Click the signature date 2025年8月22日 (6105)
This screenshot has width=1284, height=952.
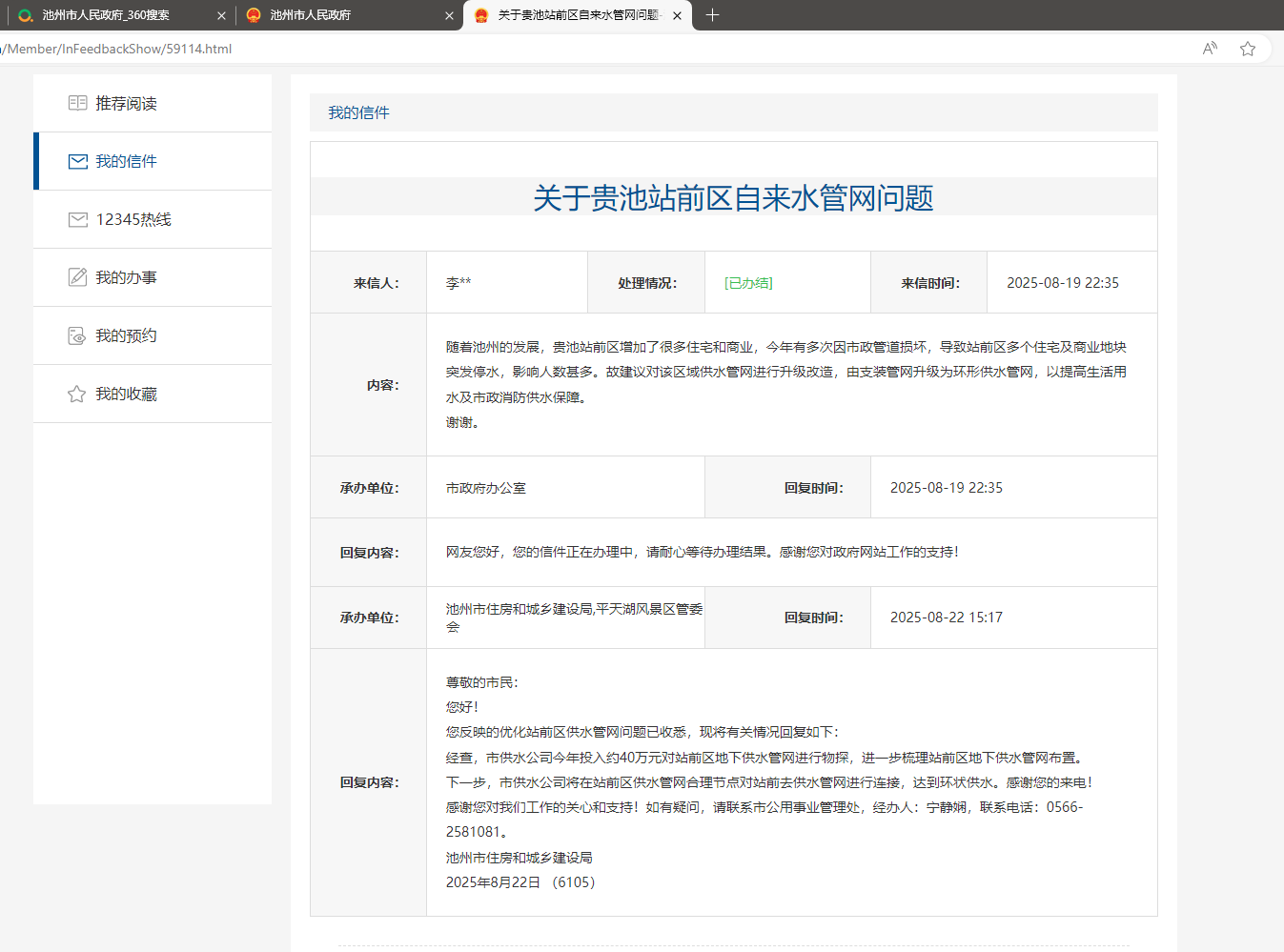coord(520,882)
